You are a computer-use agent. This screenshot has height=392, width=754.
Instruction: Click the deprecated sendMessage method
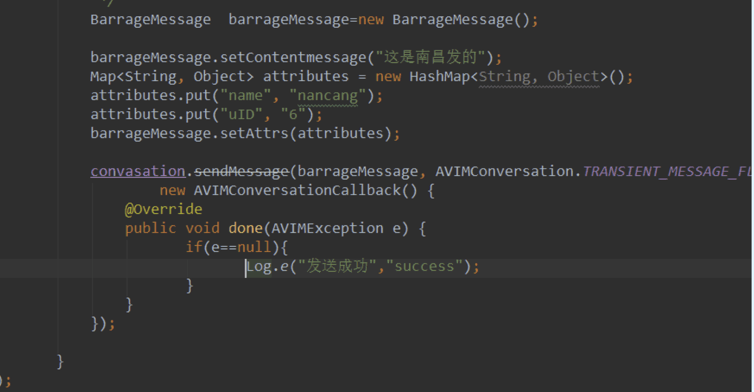tap(241, 171)
